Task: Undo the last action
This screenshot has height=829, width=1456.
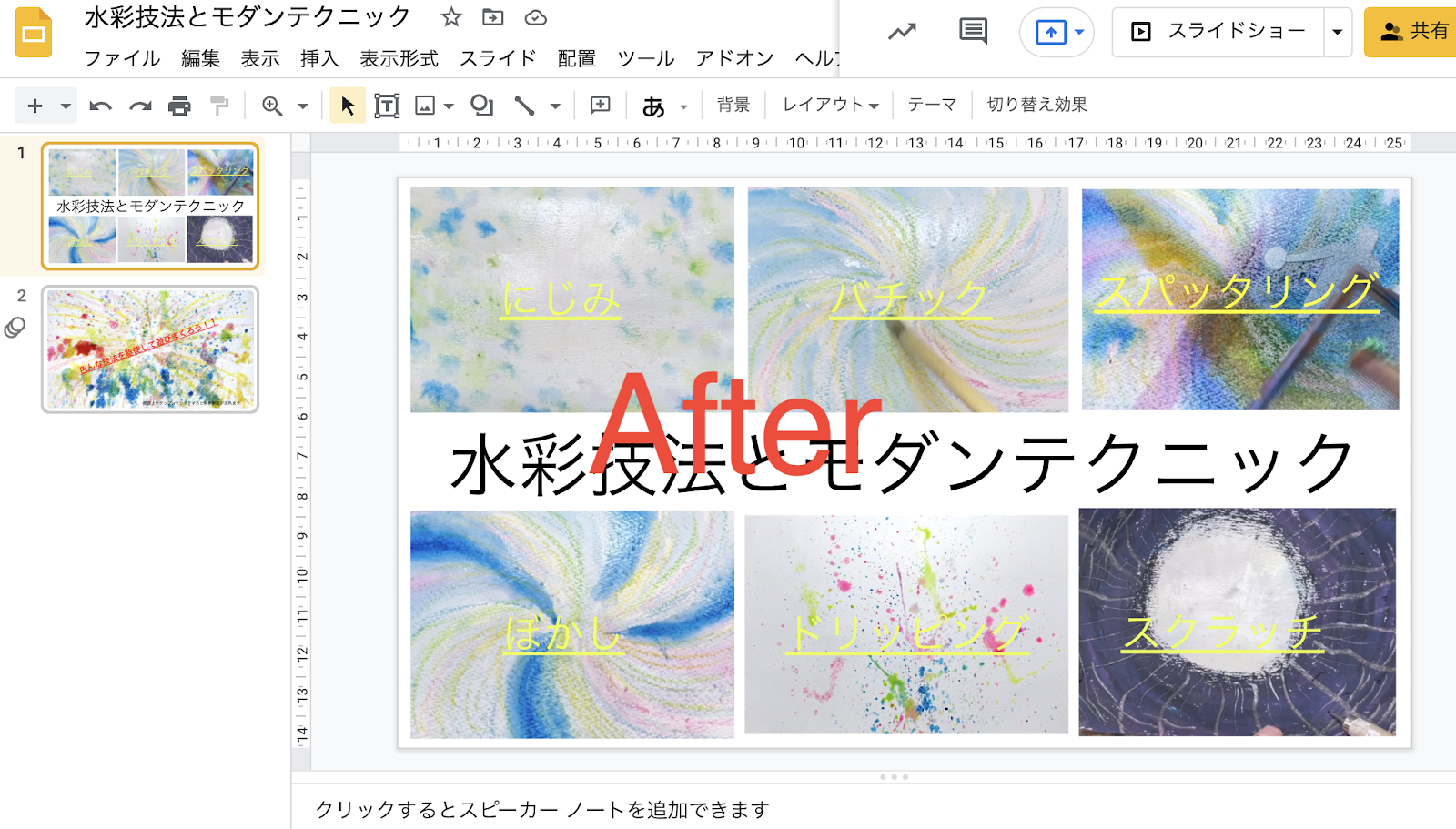Action: tap(100, 106)
